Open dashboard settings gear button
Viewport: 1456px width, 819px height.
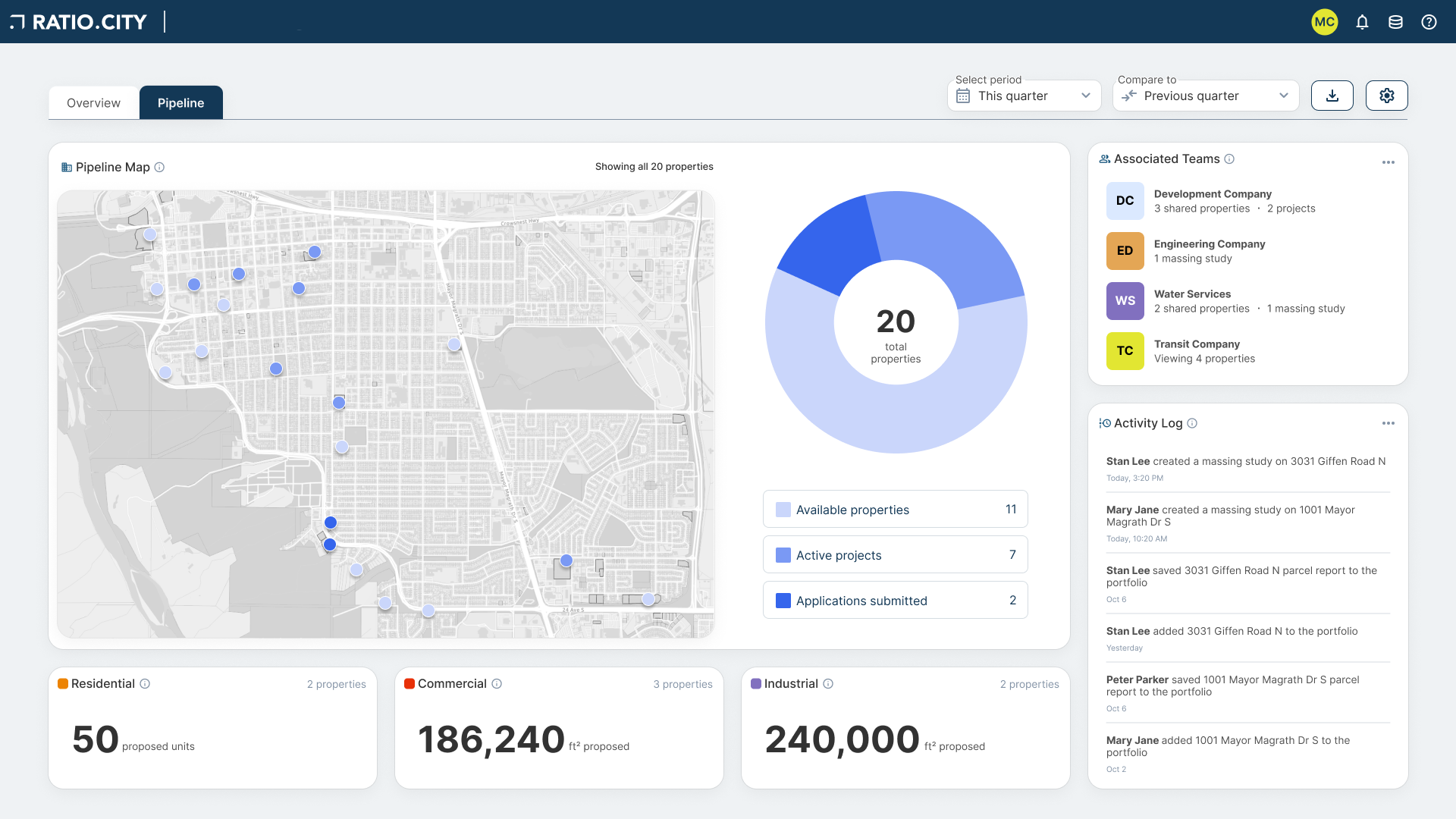(1387, 96)
